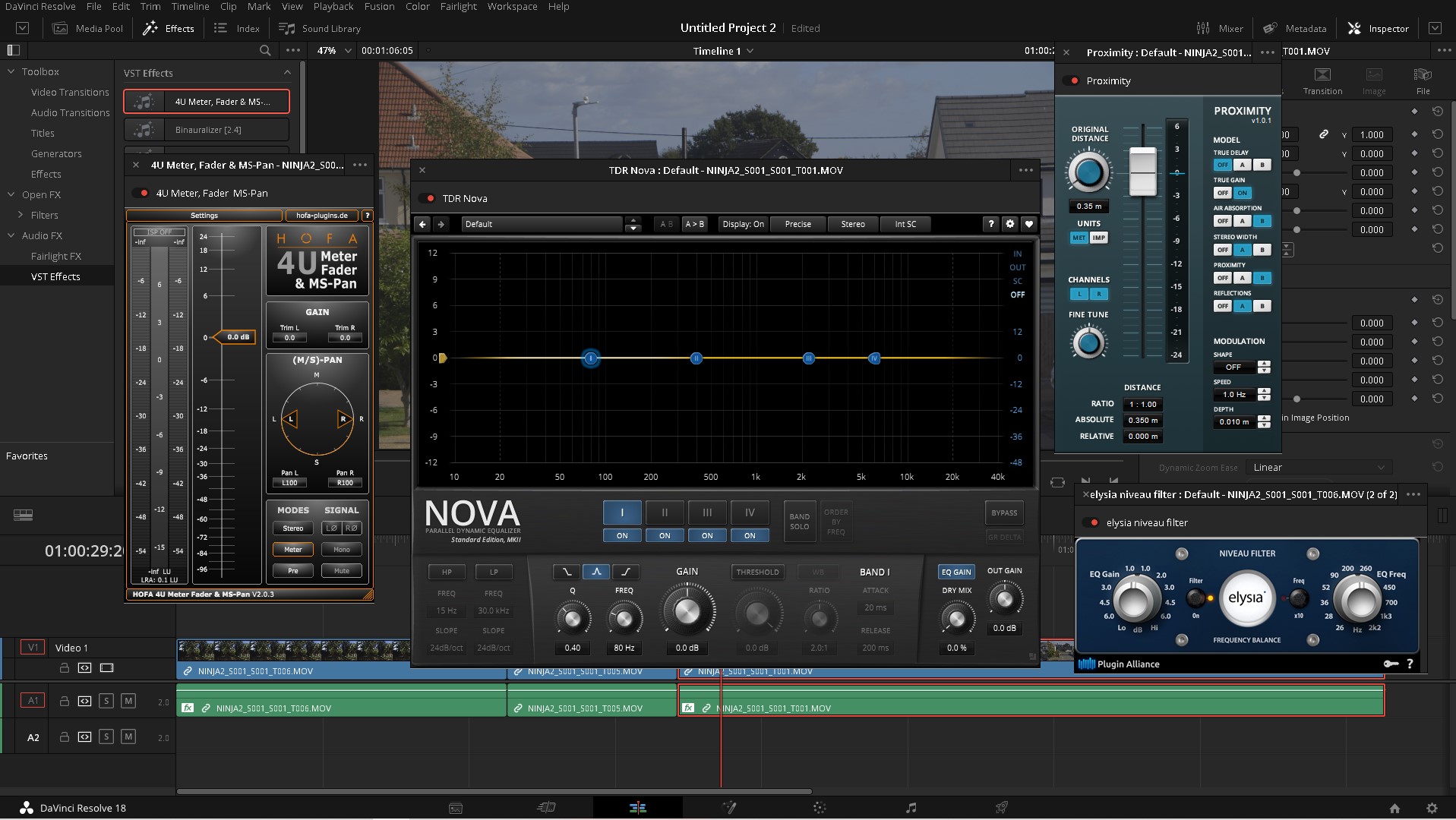Expand the Filters tree item
1456x820 pixels.
pyautogui.click(x=21, y=215)
